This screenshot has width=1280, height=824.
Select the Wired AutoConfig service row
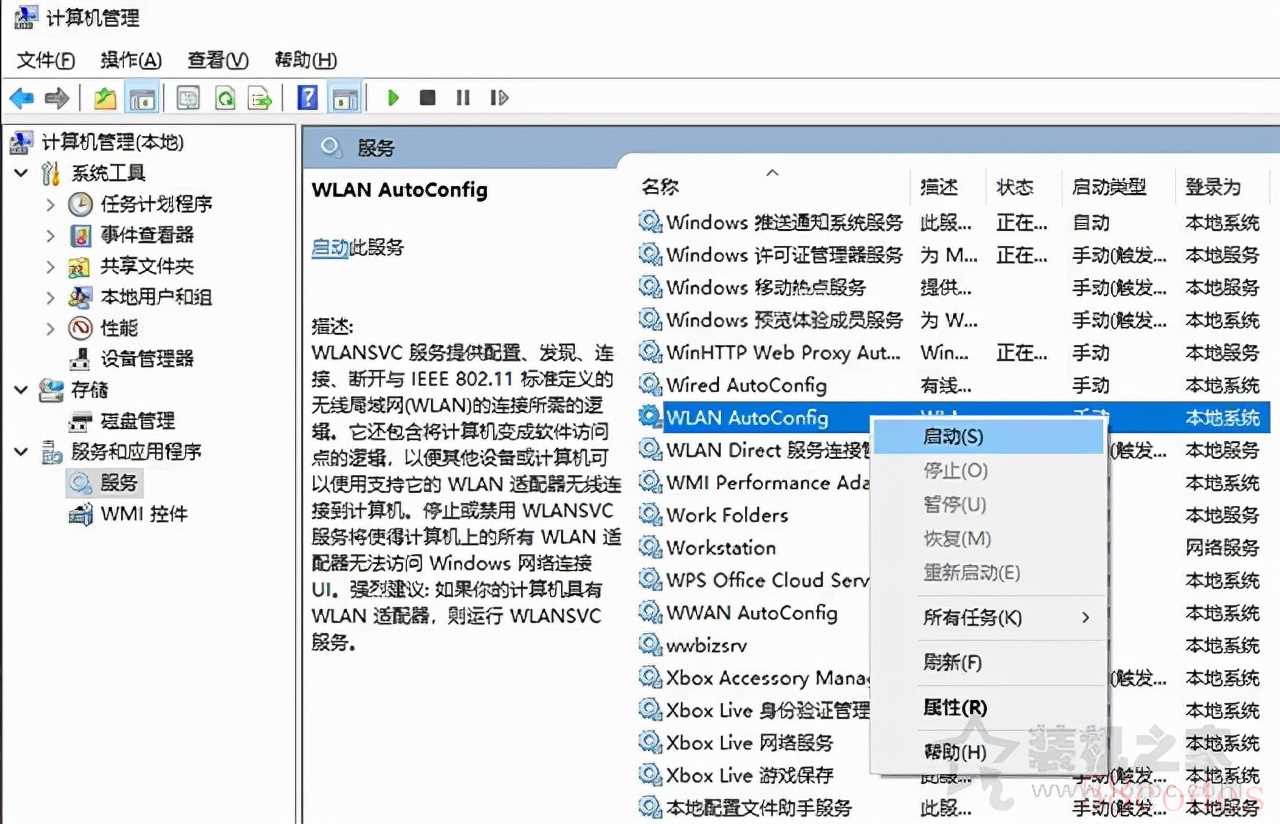coord(746,385)
